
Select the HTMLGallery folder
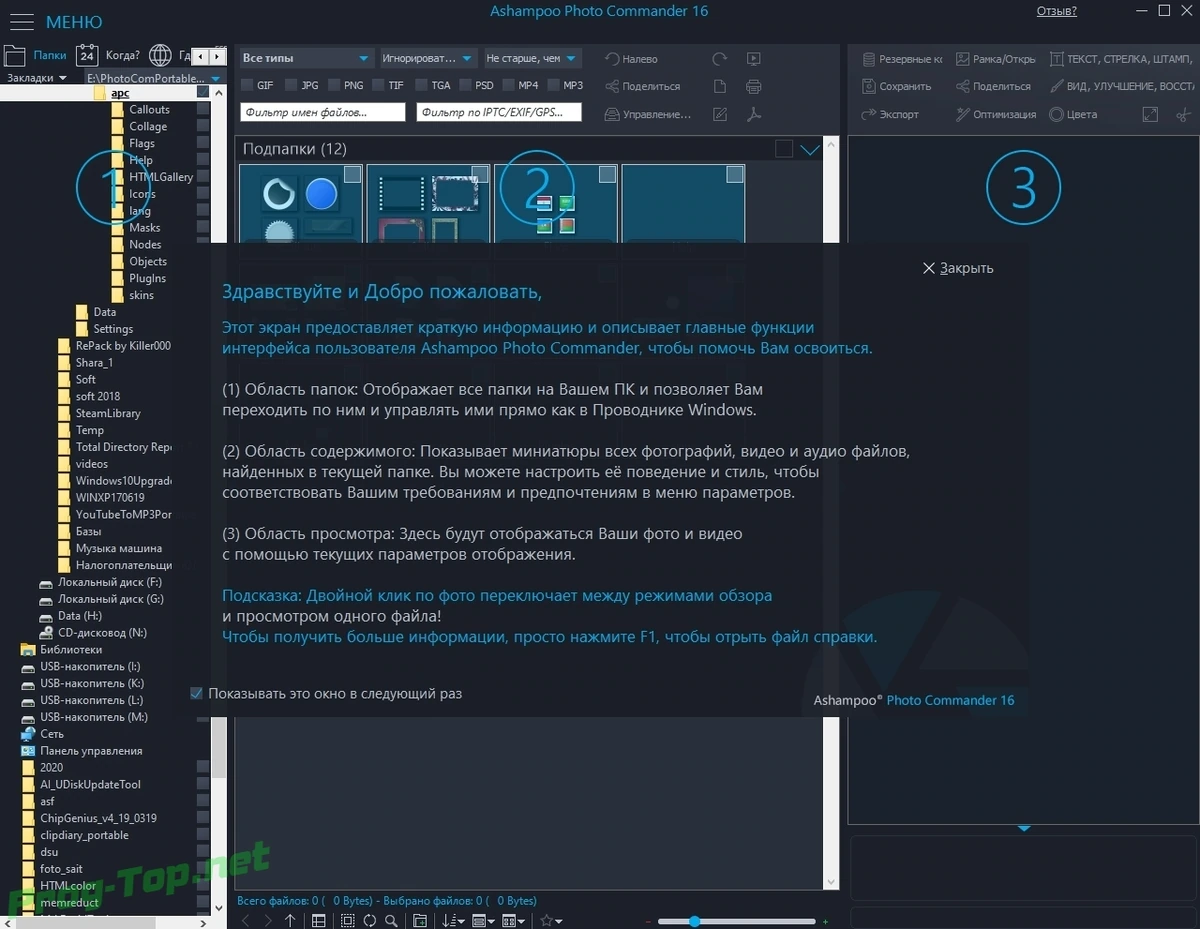pos(160,177)
